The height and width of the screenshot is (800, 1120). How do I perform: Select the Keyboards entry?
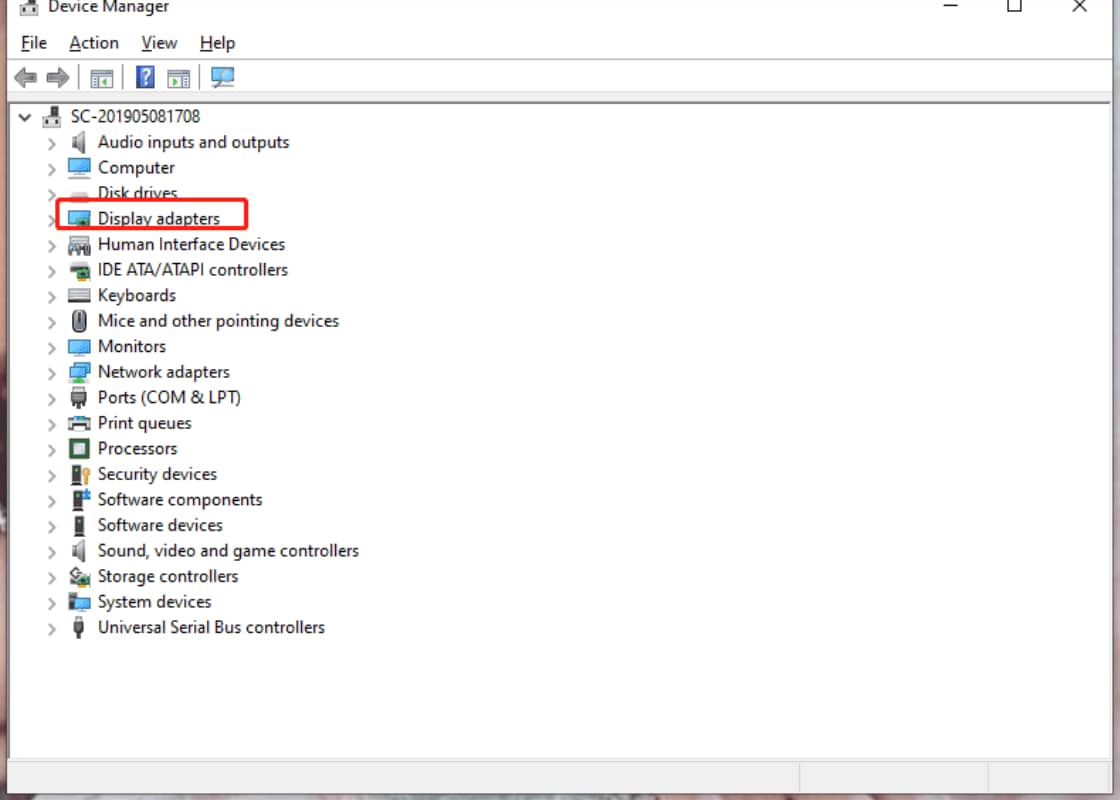[136, 295]
